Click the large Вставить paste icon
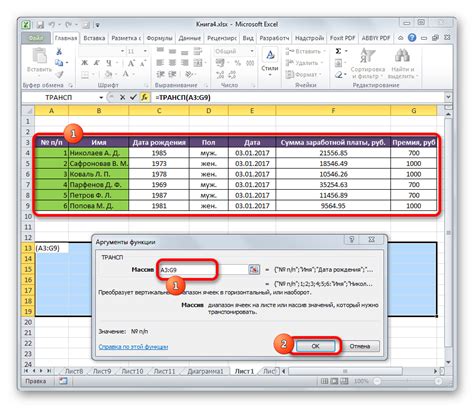 click(40, 55)
